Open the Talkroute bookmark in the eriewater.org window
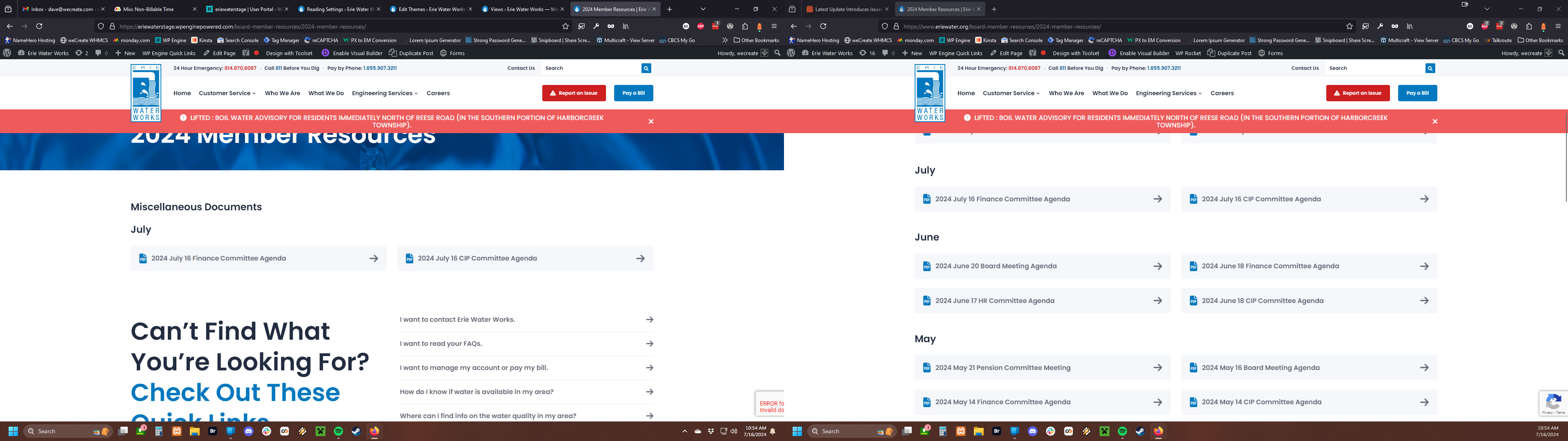Screen dimensions: 1568x441 click(1498, 40)
